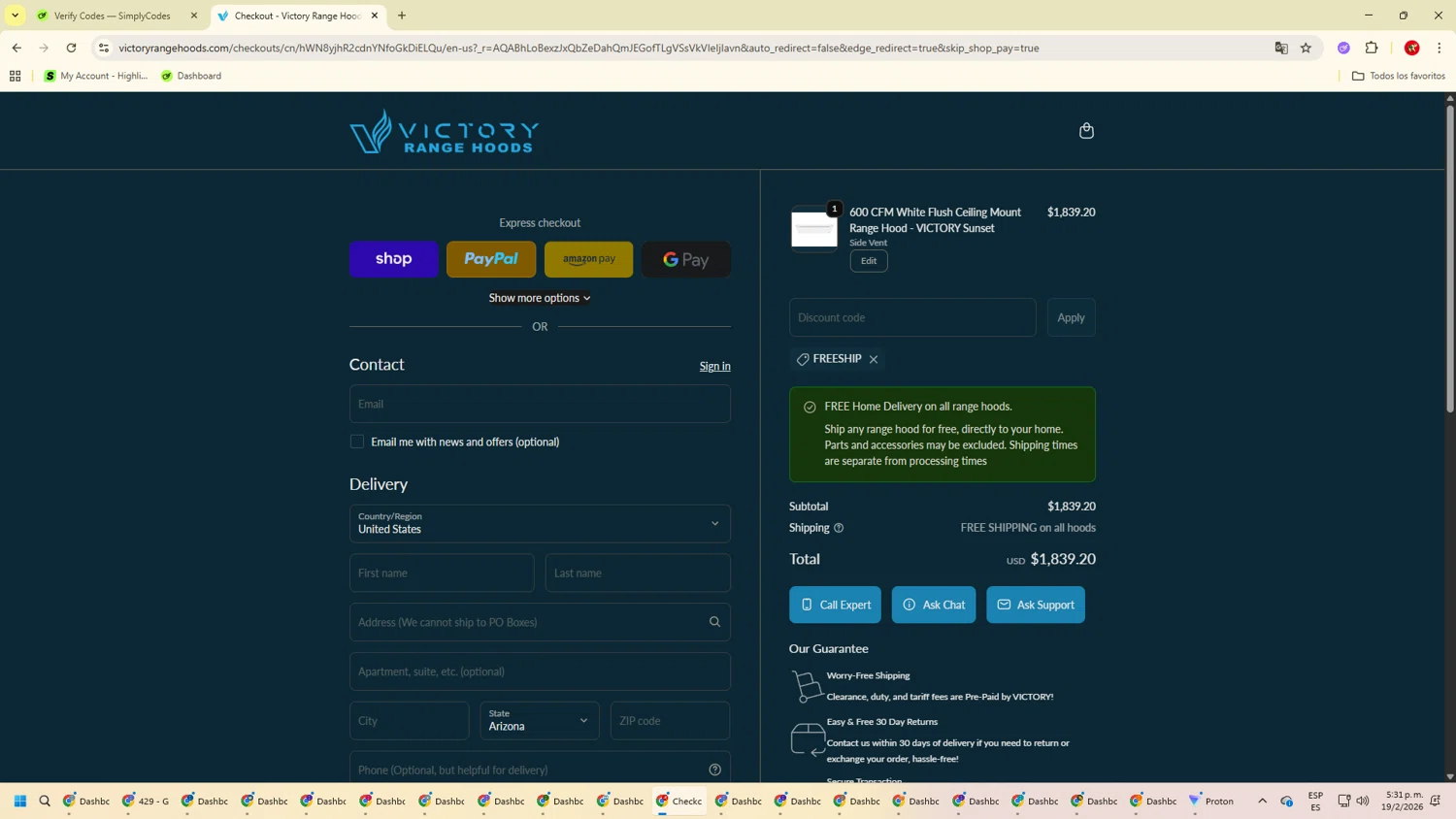Open Chrome three-dot menu

(1439, 48)
